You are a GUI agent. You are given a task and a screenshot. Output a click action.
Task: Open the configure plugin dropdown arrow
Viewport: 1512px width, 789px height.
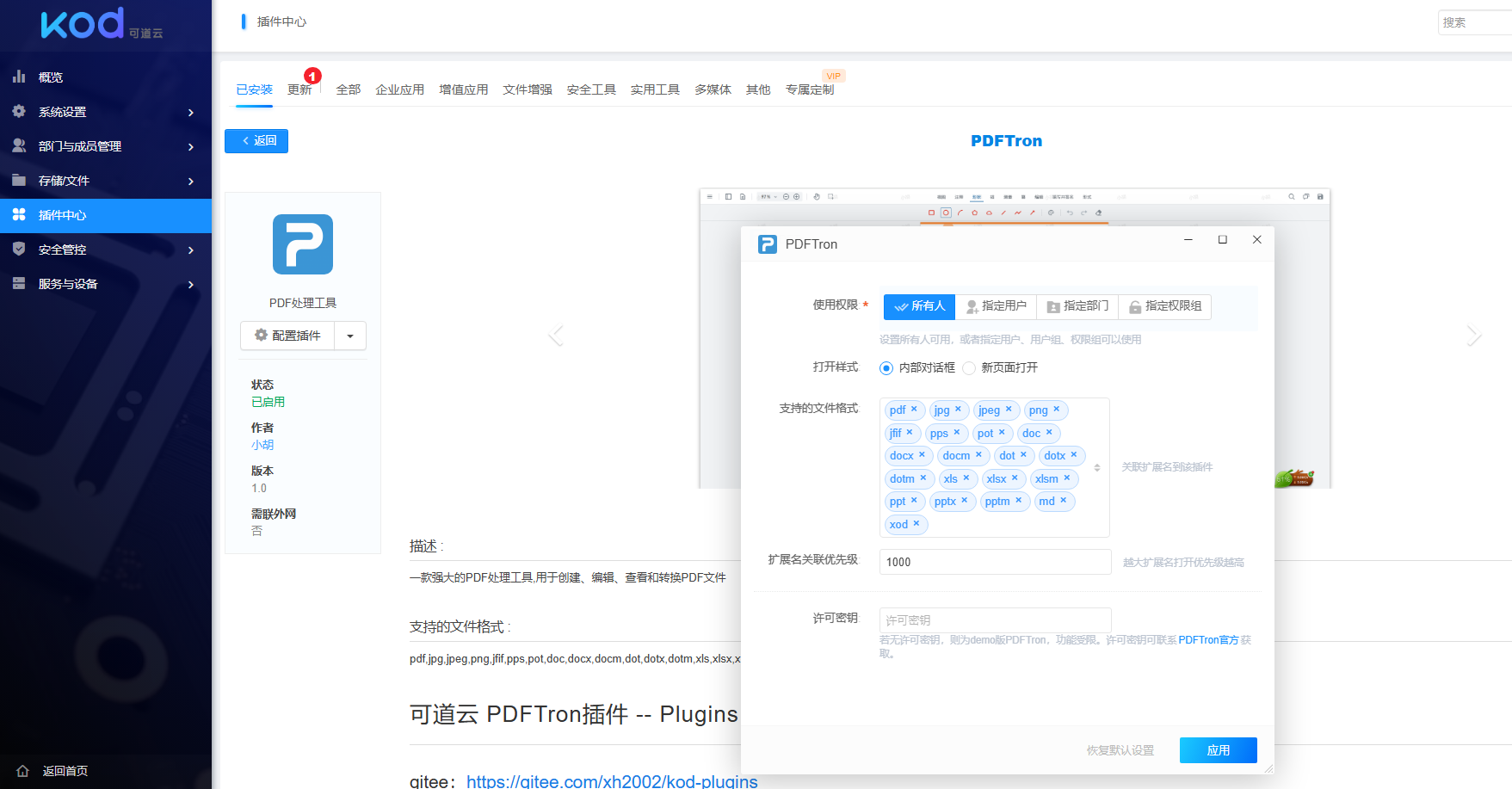350,336
